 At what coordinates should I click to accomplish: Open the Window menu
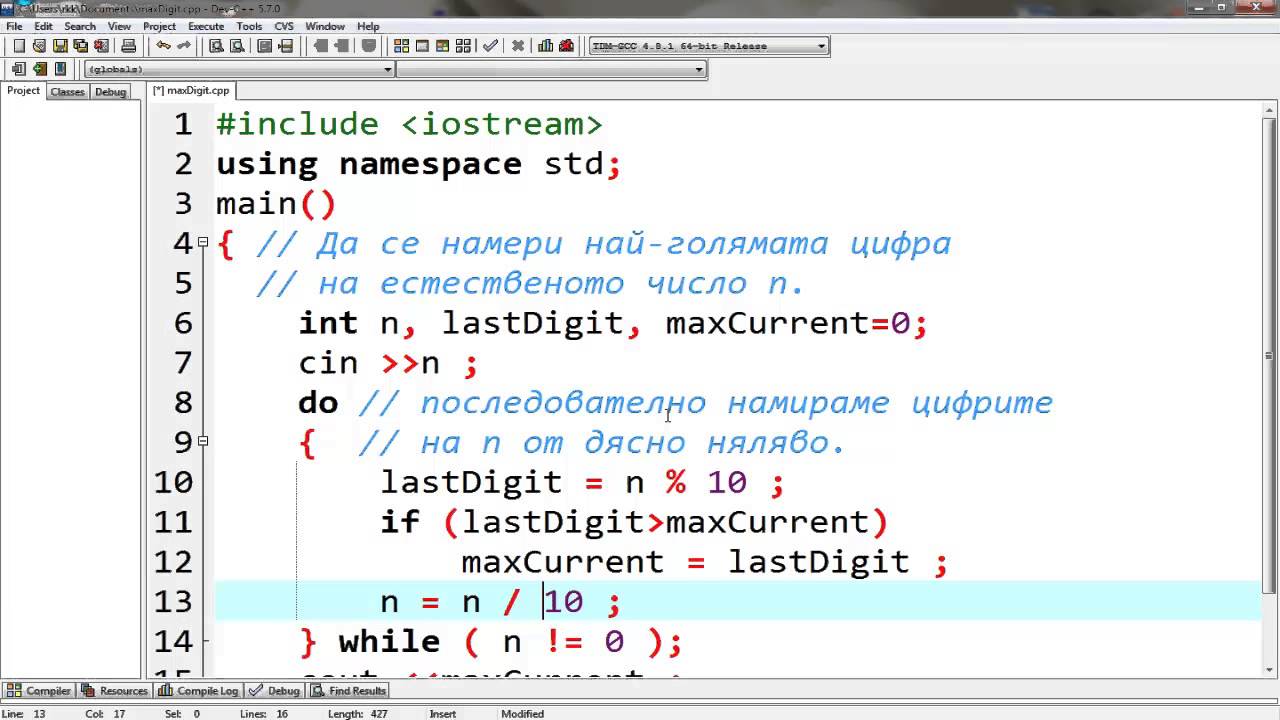click(x=325, y=26)
